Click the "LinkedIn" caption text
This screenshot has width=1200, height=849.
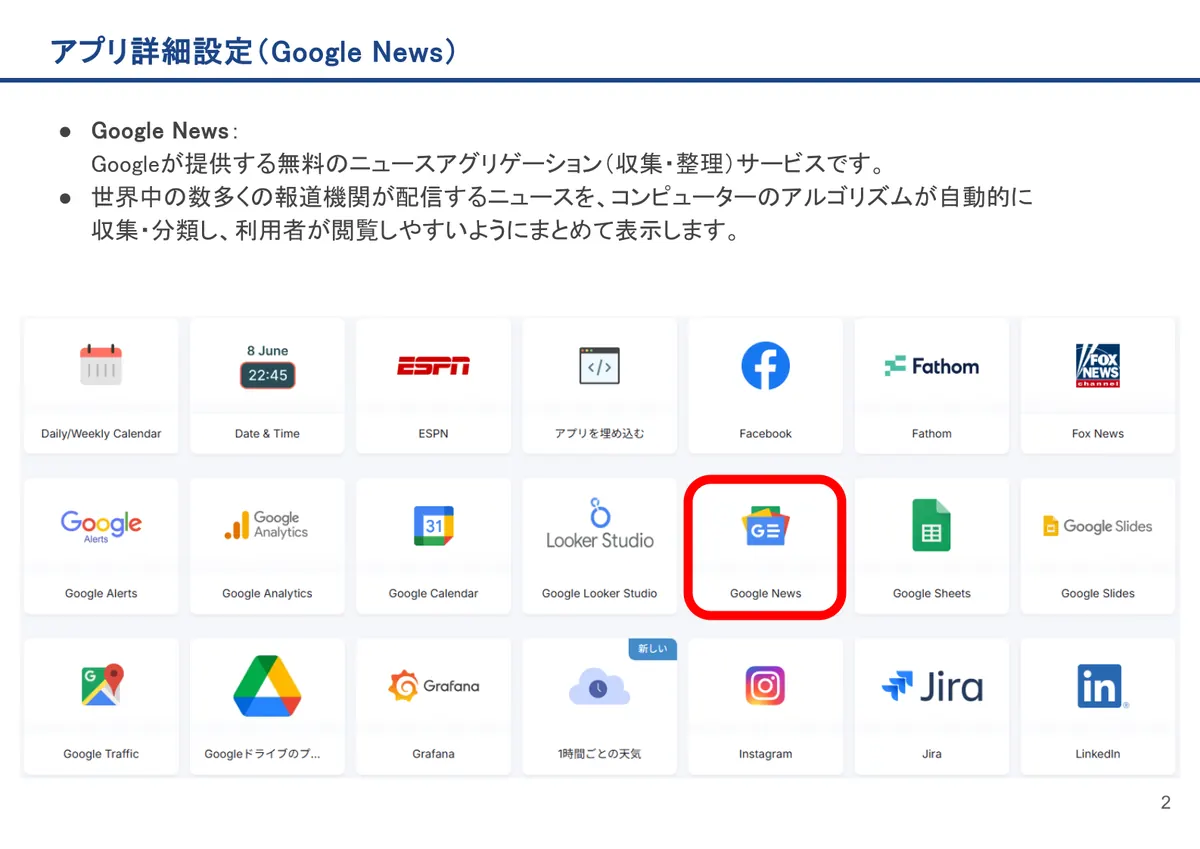(1098, 754)
